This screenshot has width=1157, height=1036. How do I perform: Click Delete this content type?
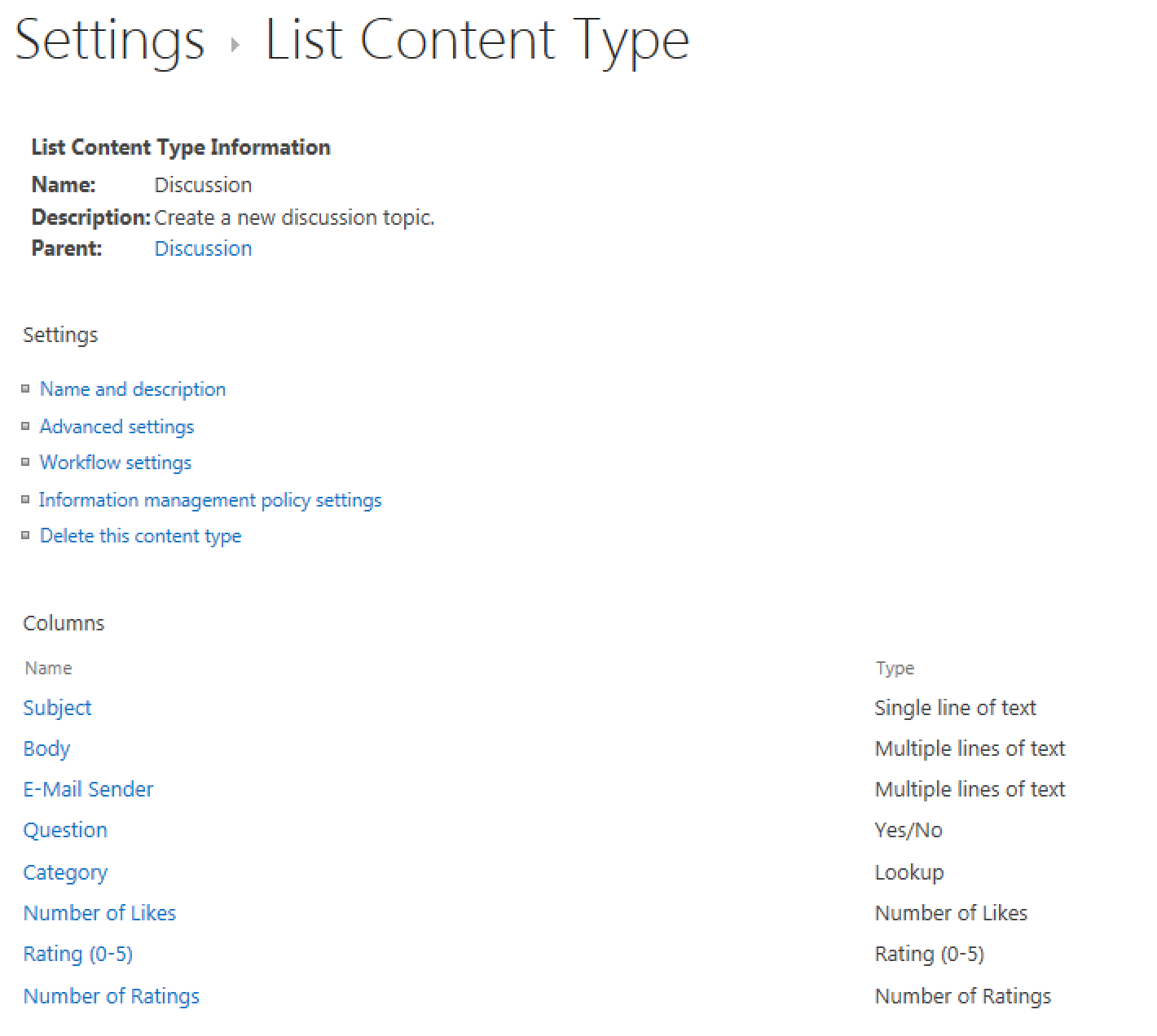tap(141, 536)
